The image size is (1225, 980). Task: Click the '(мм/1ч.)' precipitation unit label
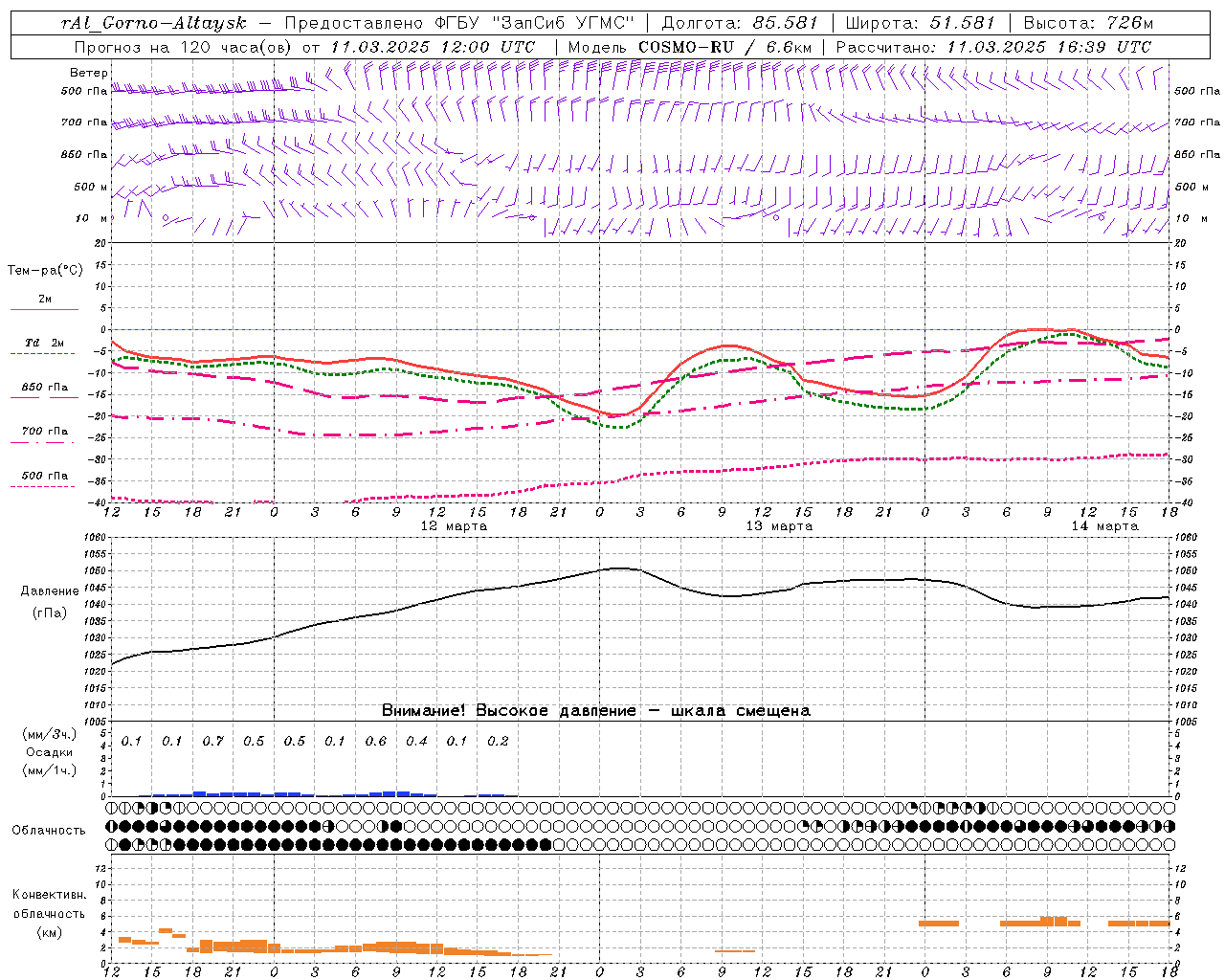click(50, 770)
